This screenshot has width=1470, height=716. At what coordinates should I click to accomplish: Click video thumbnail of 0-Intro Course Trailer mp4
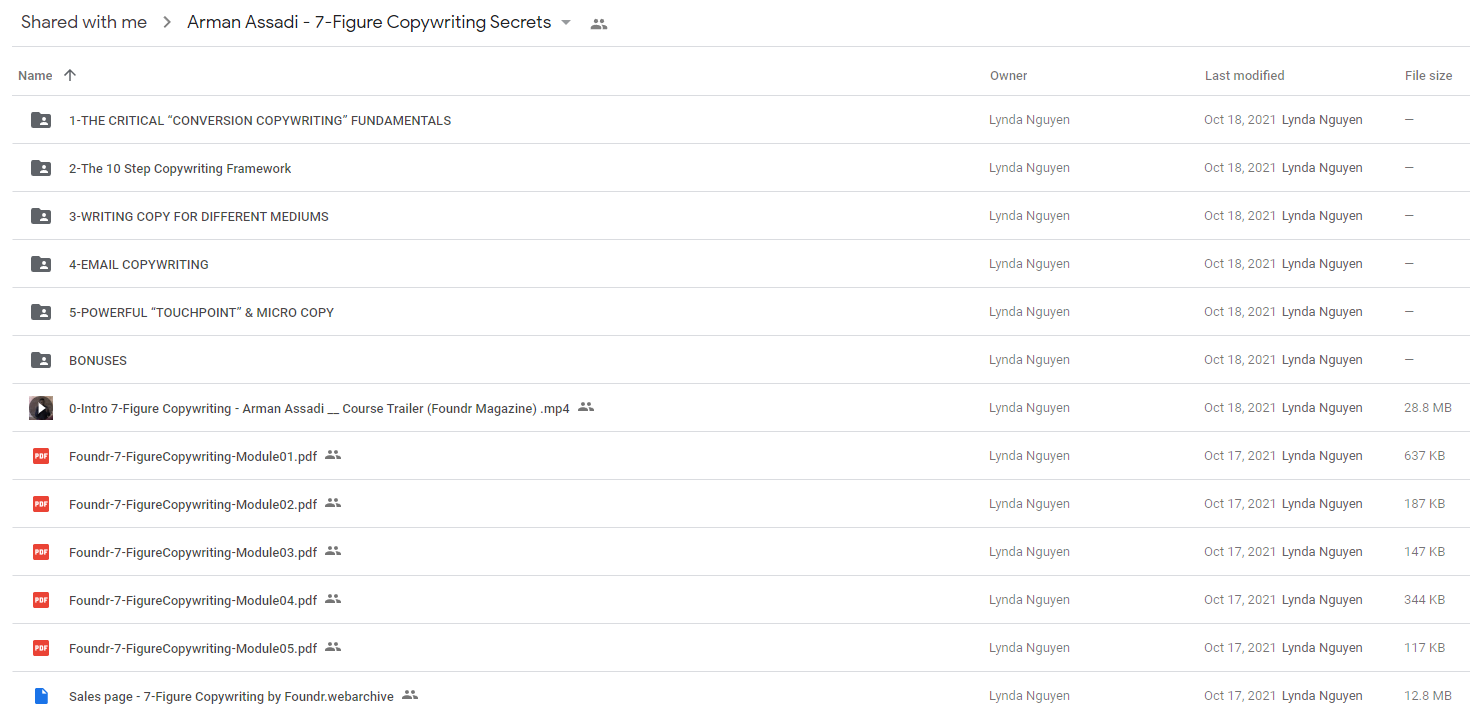[41, 408]
